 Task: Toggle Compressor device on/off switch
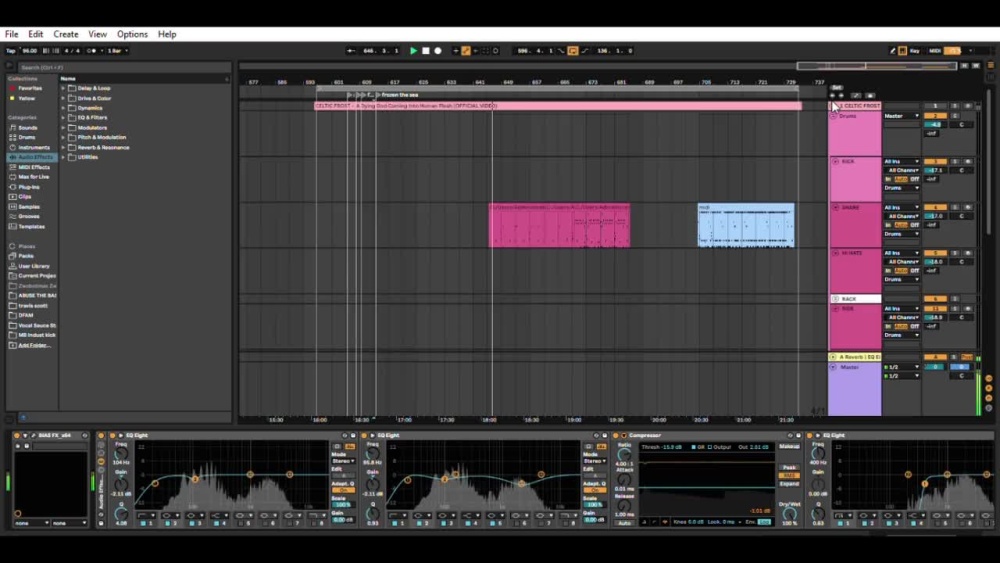pos(616,435)
